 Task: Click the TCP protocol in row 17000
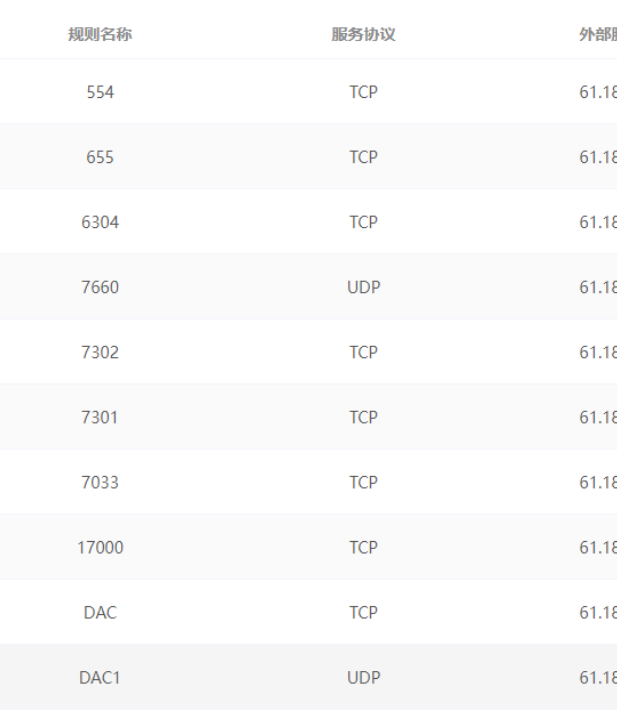point(363,547)
